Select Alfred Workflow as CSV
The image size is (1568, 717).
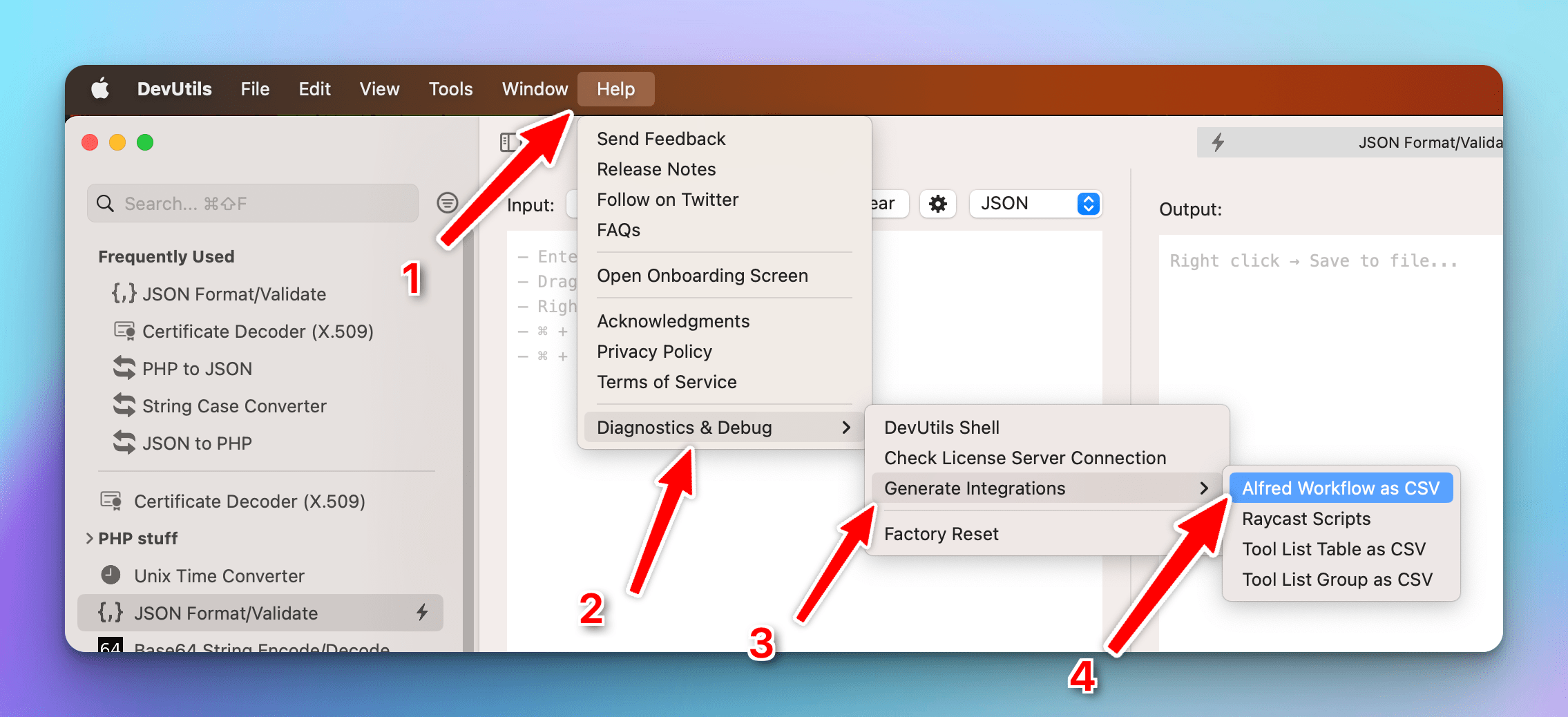(1341, 488)
